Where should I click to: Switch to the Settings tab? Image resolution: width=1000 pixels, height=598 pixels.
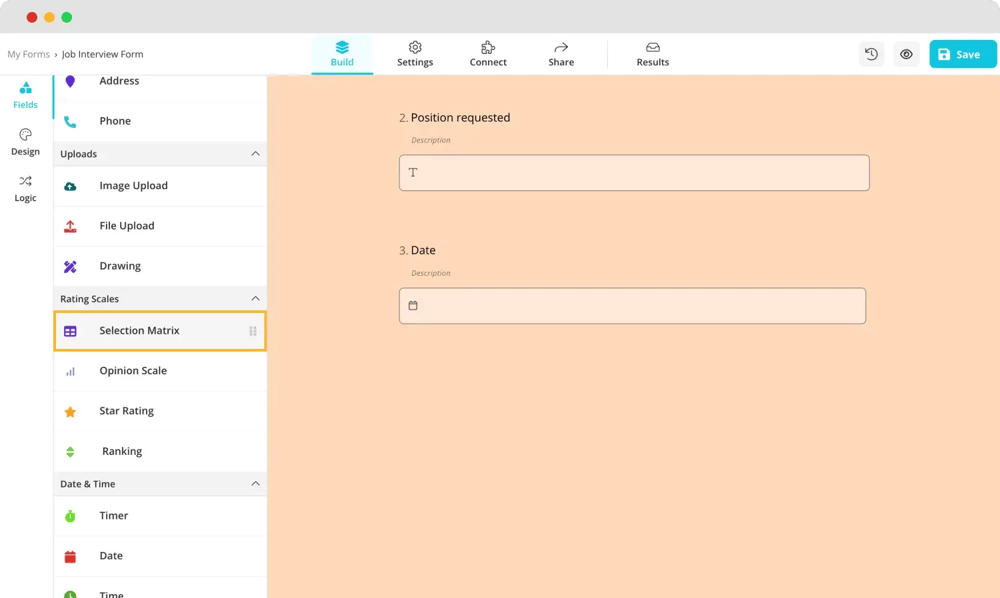pos(415,54)
